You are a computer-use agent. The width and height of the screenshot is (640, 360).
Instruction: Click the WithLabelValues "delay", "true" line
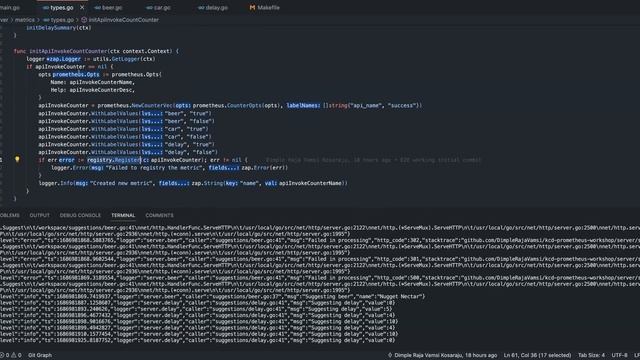[127, 144]
